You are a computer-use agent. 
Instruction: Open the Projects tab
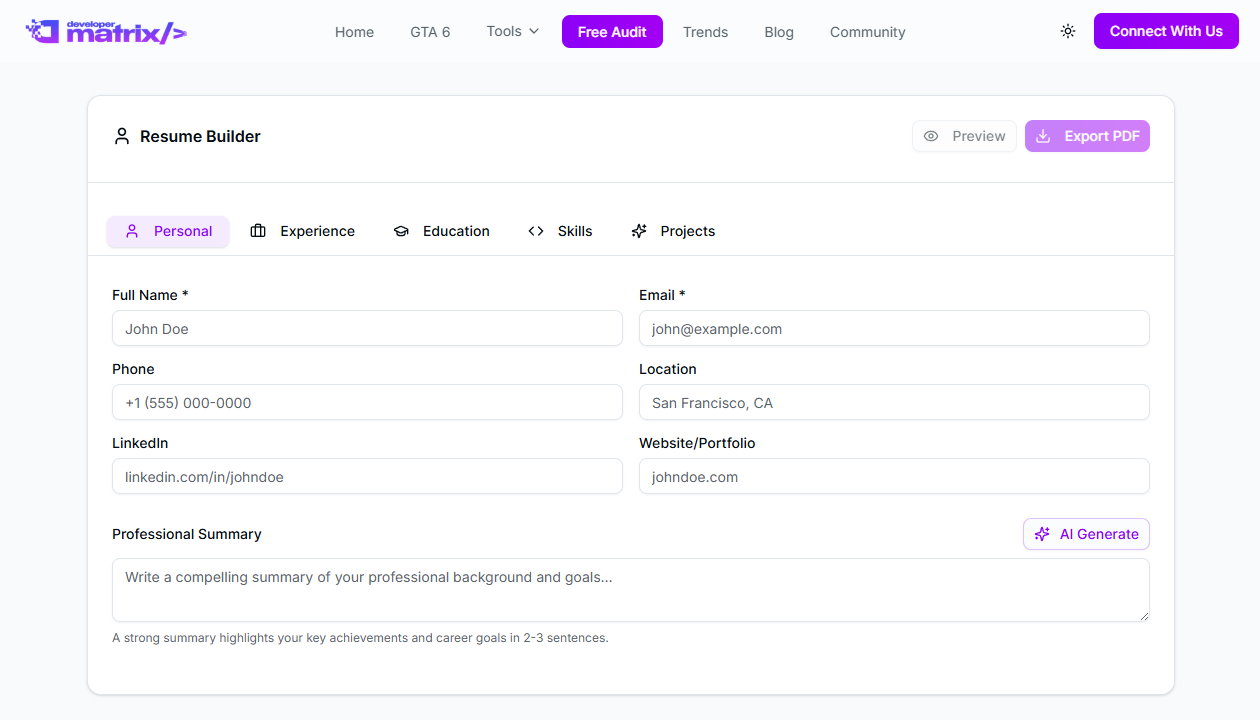673,231
